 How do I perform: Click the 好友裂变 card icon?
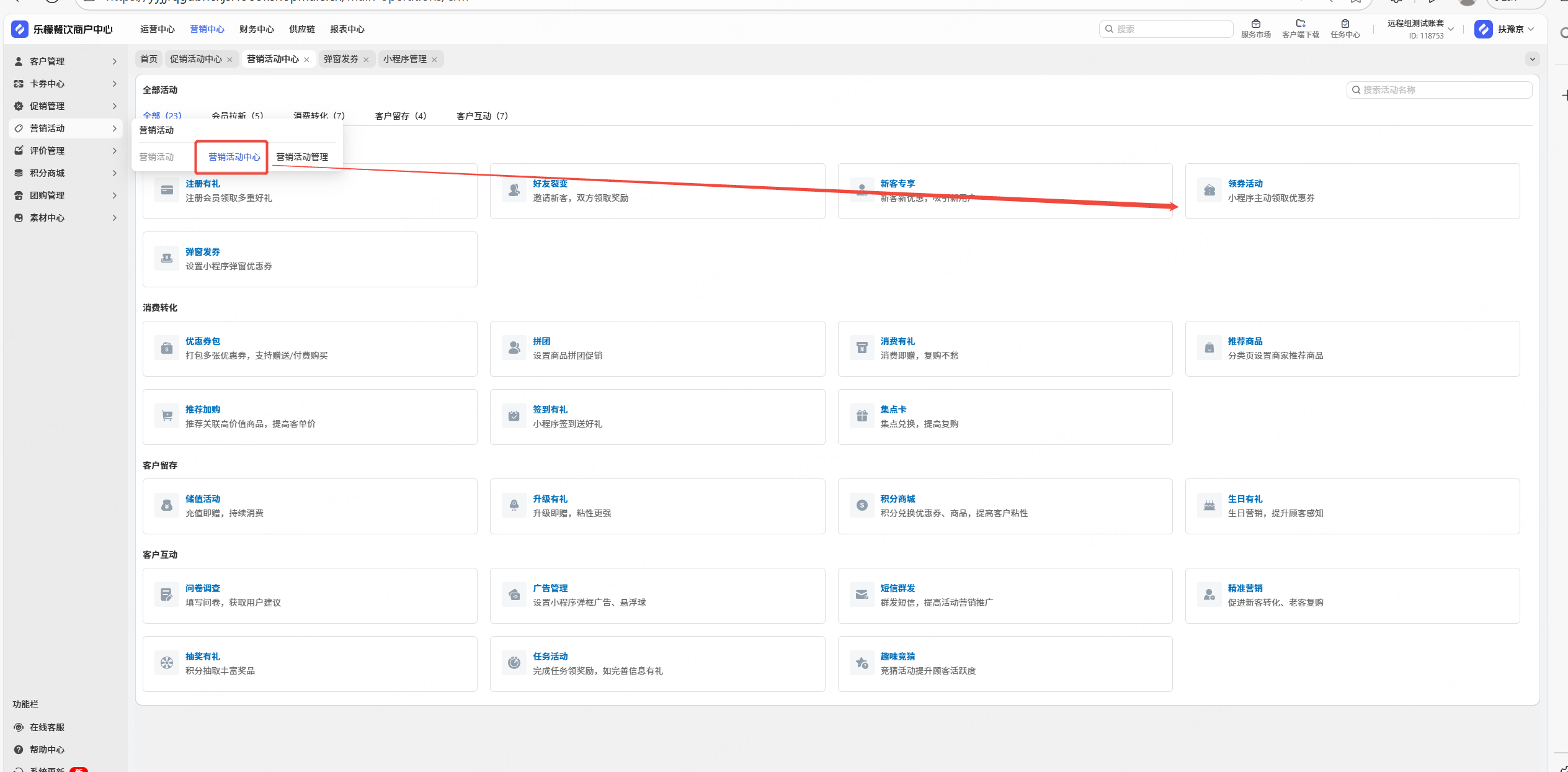(514, 191)
